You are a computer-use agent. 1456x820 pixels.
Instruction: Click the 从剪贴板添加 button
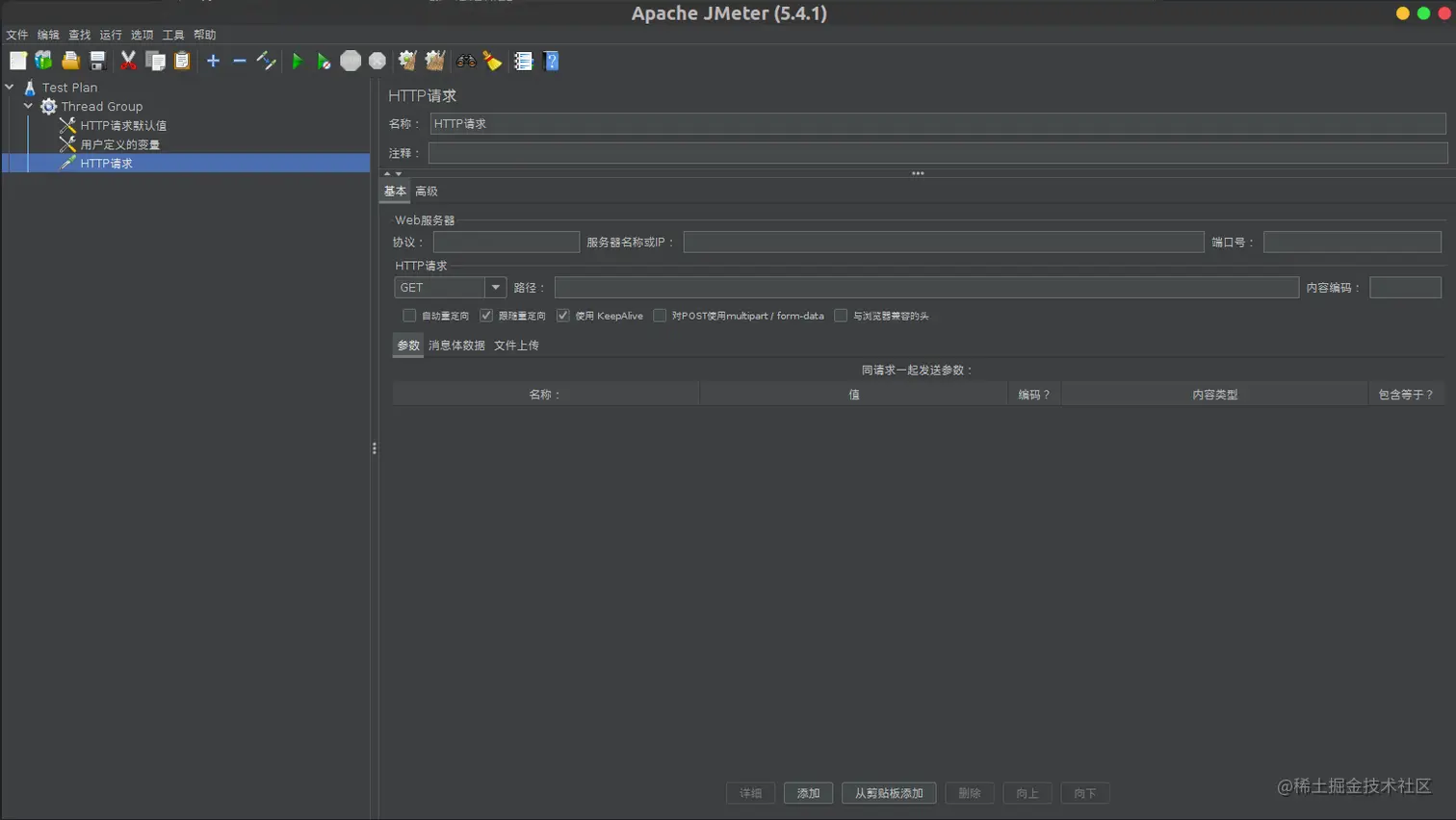pyautogui.click(x=889, y=793)
